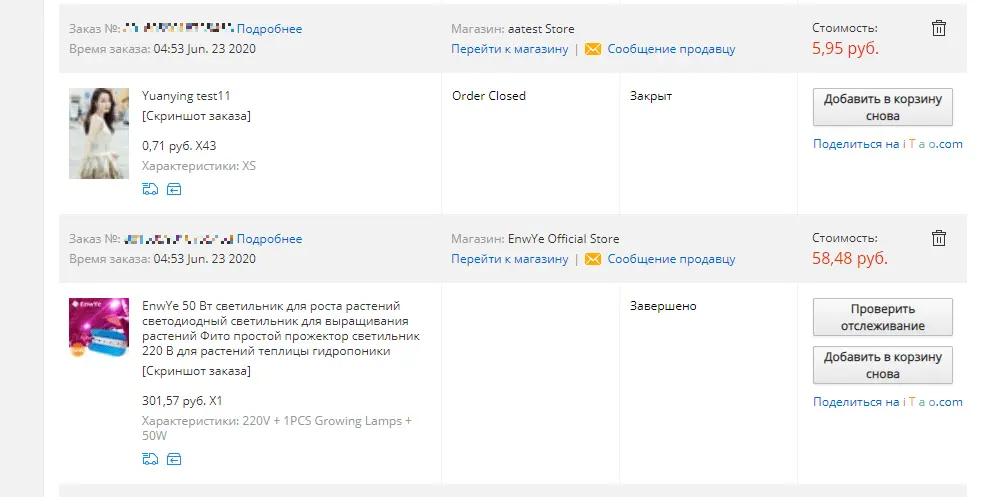This screenshot has width=982, height=497.
Task: Open Подробнее for the second order
Action: pyautogui.click(x=269, y=239)
